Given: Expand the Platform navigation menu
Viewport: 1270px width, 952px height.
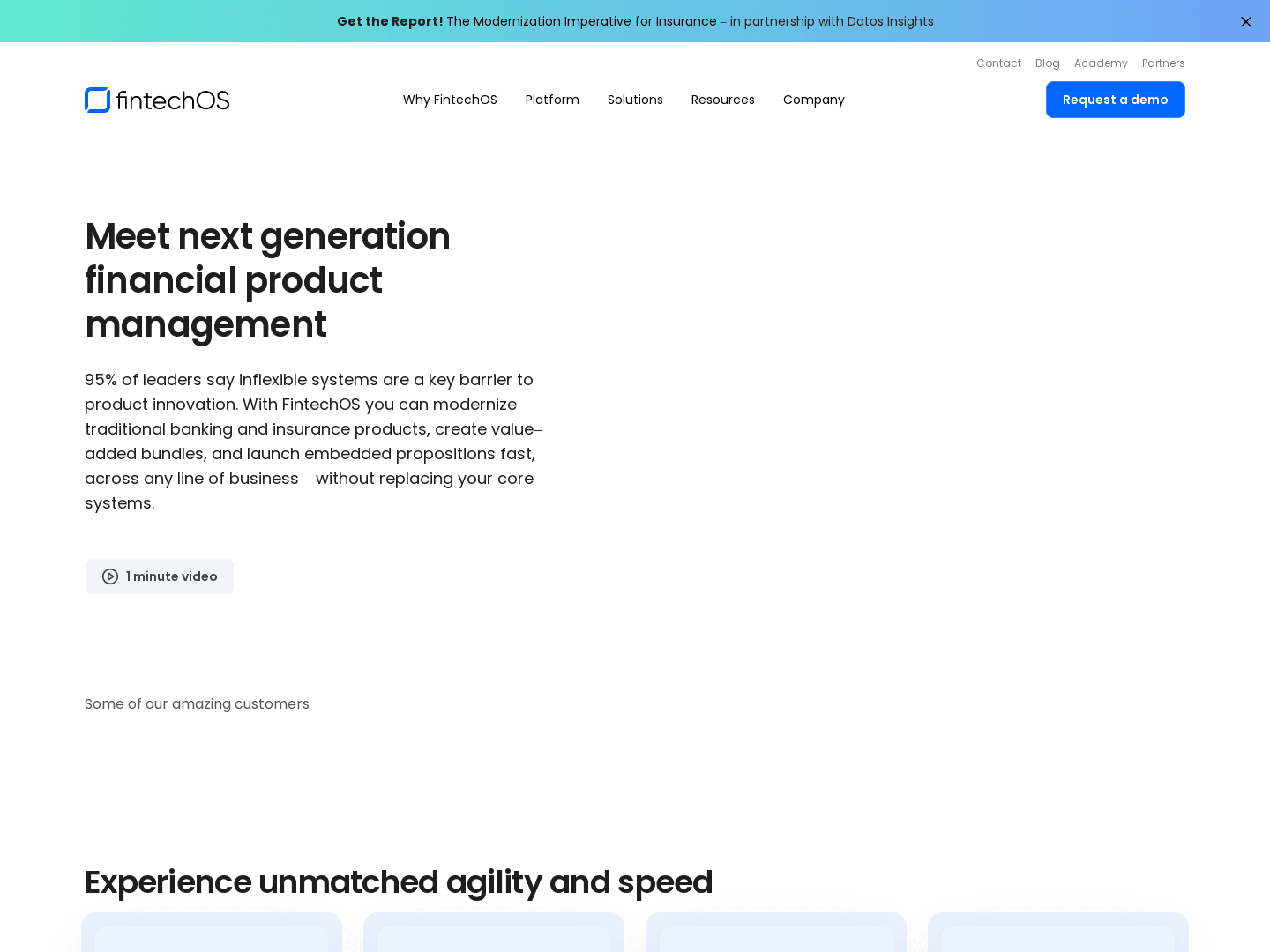Looking at the screenshot, I should click(552, 100).
